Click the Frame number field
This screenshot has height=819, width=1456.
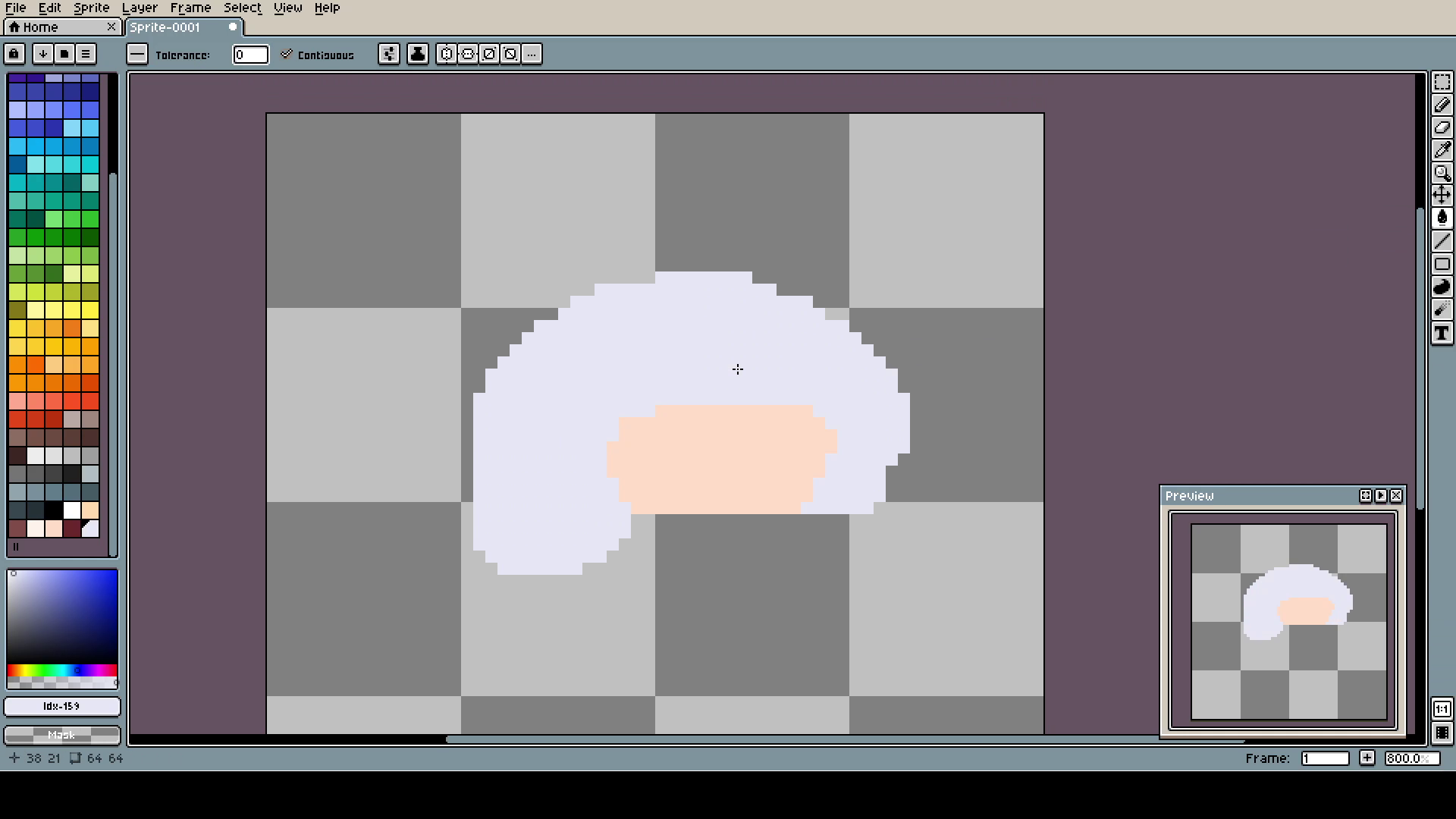pos(1325,758)
